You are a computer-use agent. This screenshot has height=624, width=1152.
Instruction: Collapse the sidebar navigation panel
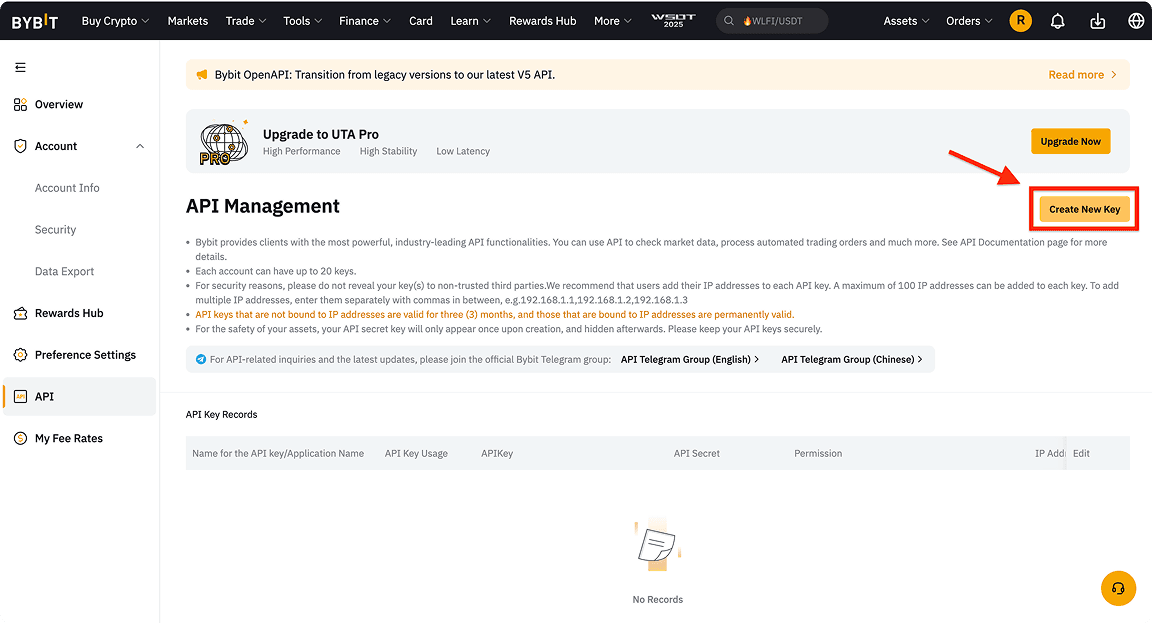point(20,67)
